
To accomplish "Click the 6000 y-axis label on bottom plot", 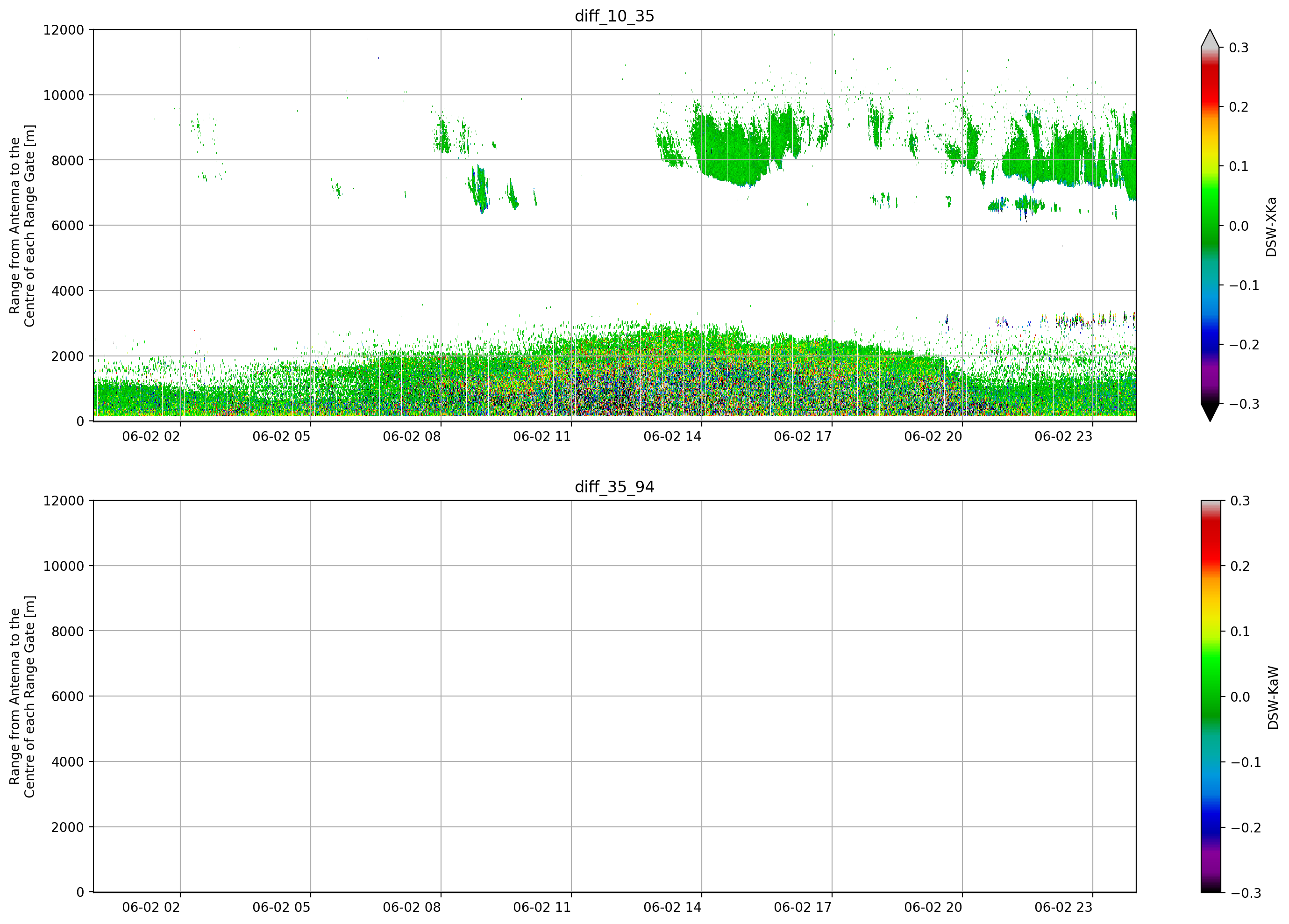I will coord(68,696).
